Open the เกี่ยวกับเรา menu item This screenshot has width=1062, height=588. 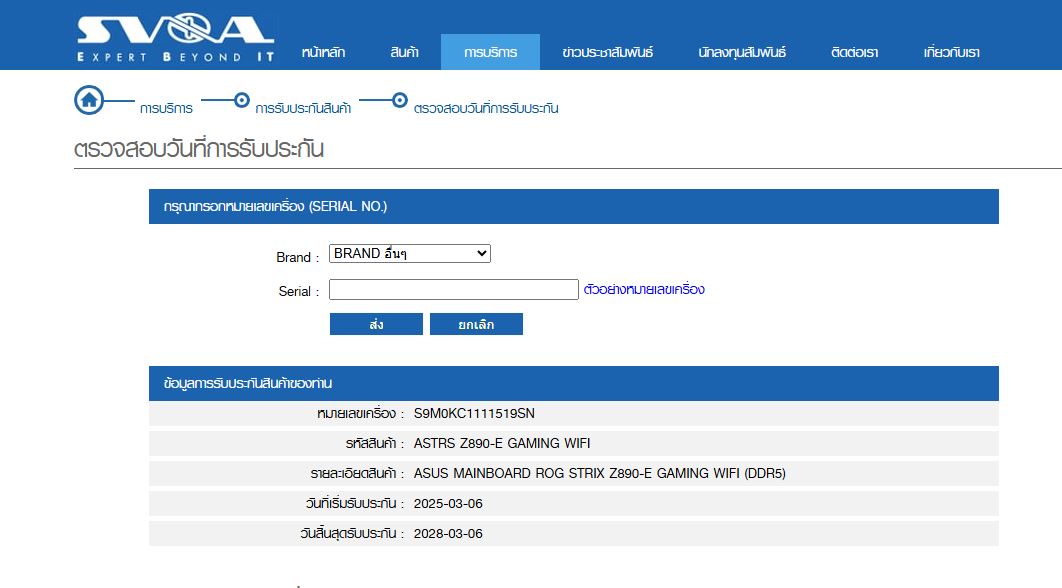click(x=951, y=52)
